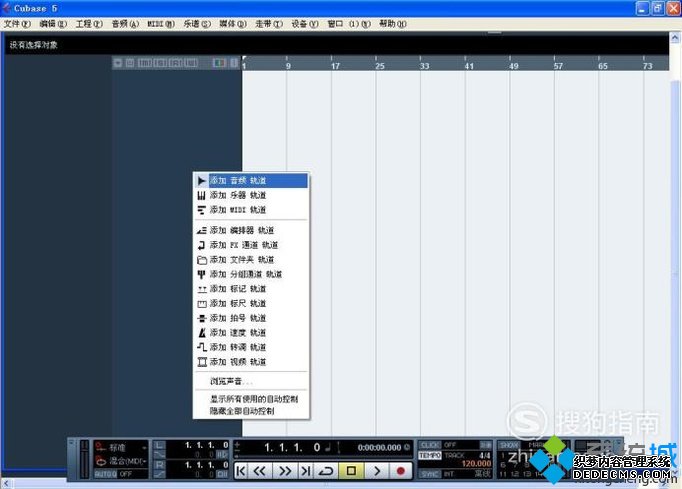Viewport: 682px width, 489px height.
Task: Go to previous marker/project start button
Action: [x=241, y=471]
